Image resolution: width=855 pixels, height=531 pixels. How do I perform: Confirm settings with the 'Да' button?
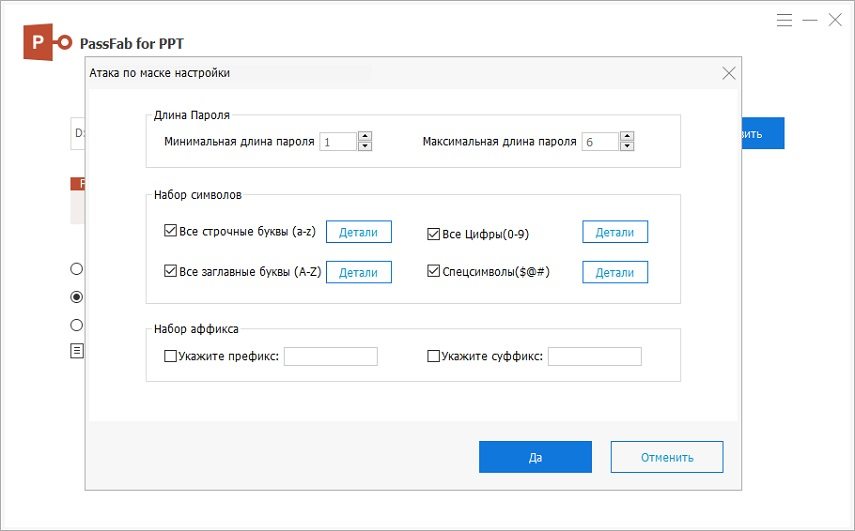pos(535,457)
